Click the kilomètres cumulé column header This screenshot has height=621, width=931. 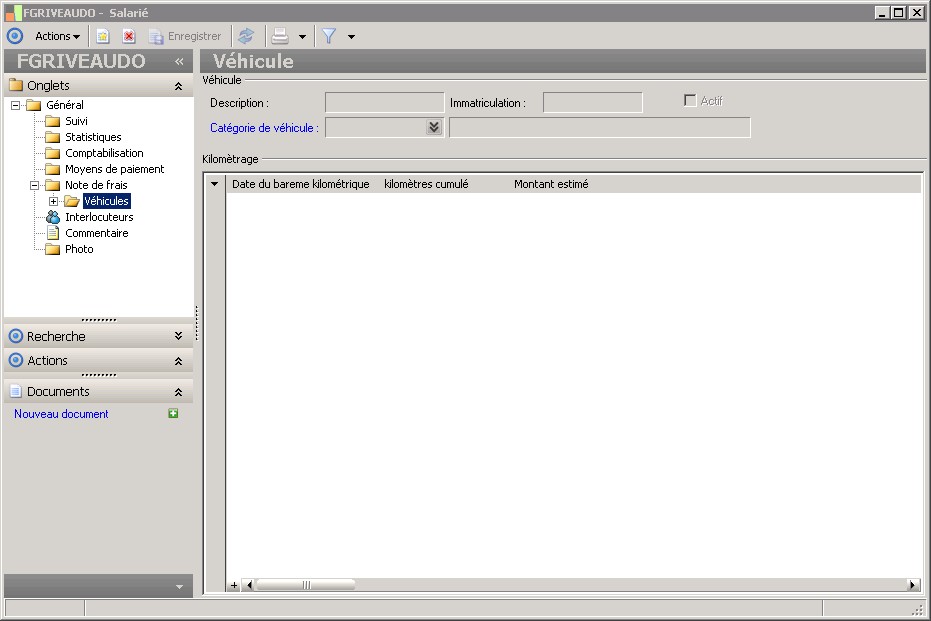[426, 184]
